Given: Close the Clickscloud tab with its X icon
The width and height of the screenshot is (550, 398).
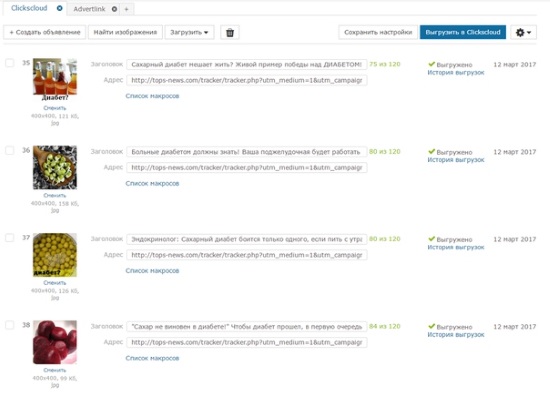Looking at the screenshot, I should point(60,8).
